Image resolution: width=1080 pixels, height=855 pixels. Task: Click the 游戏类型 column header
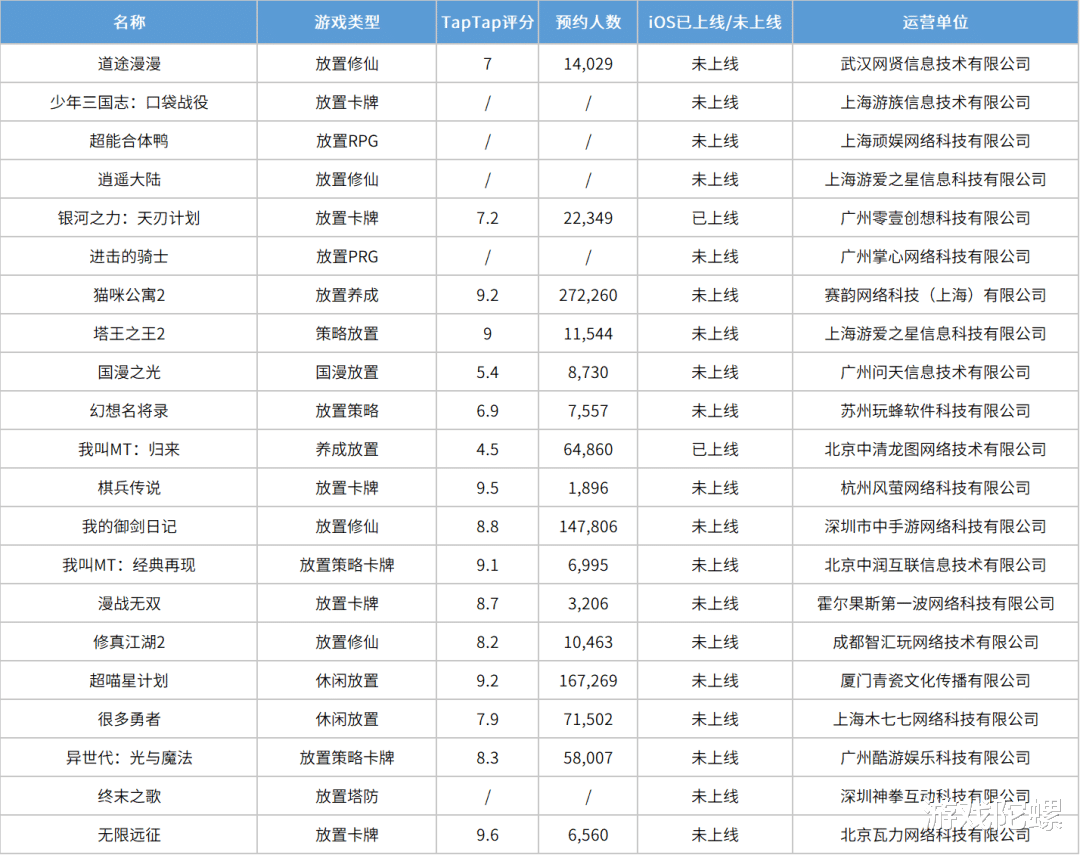(x=347, y=22)
